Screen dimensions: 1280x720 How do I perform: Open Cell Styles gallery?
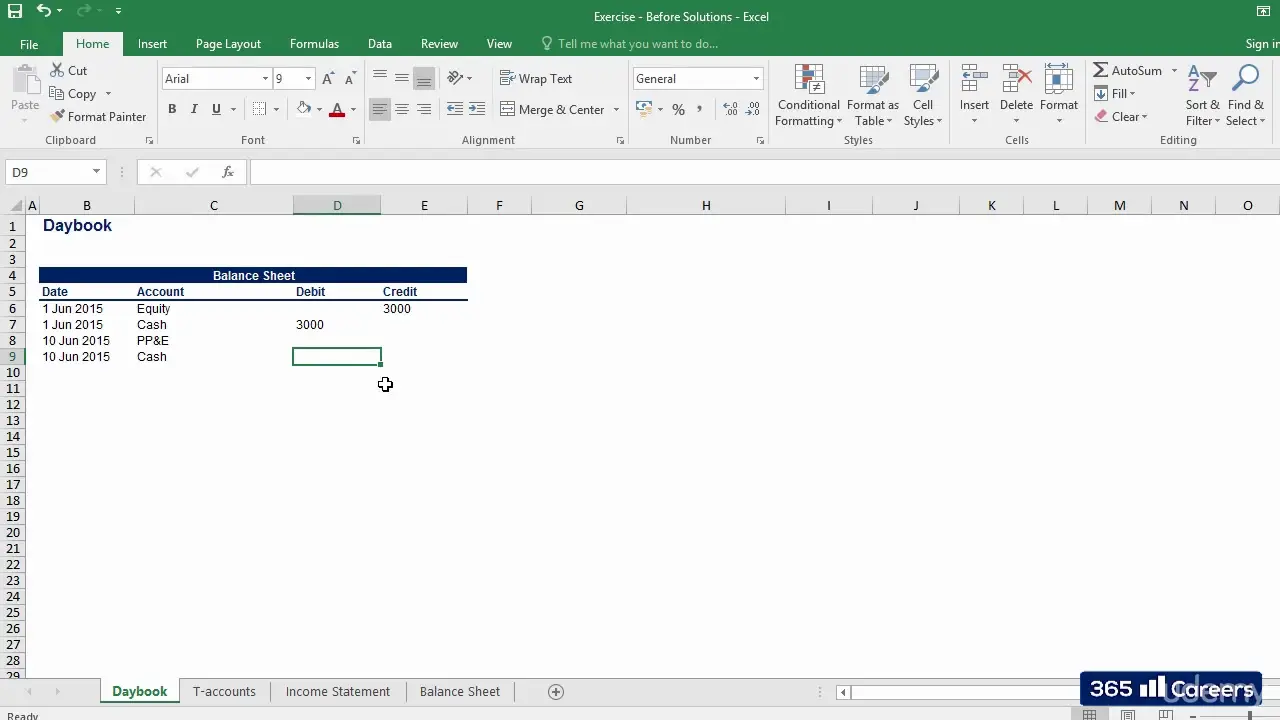(x=923, y=96)
